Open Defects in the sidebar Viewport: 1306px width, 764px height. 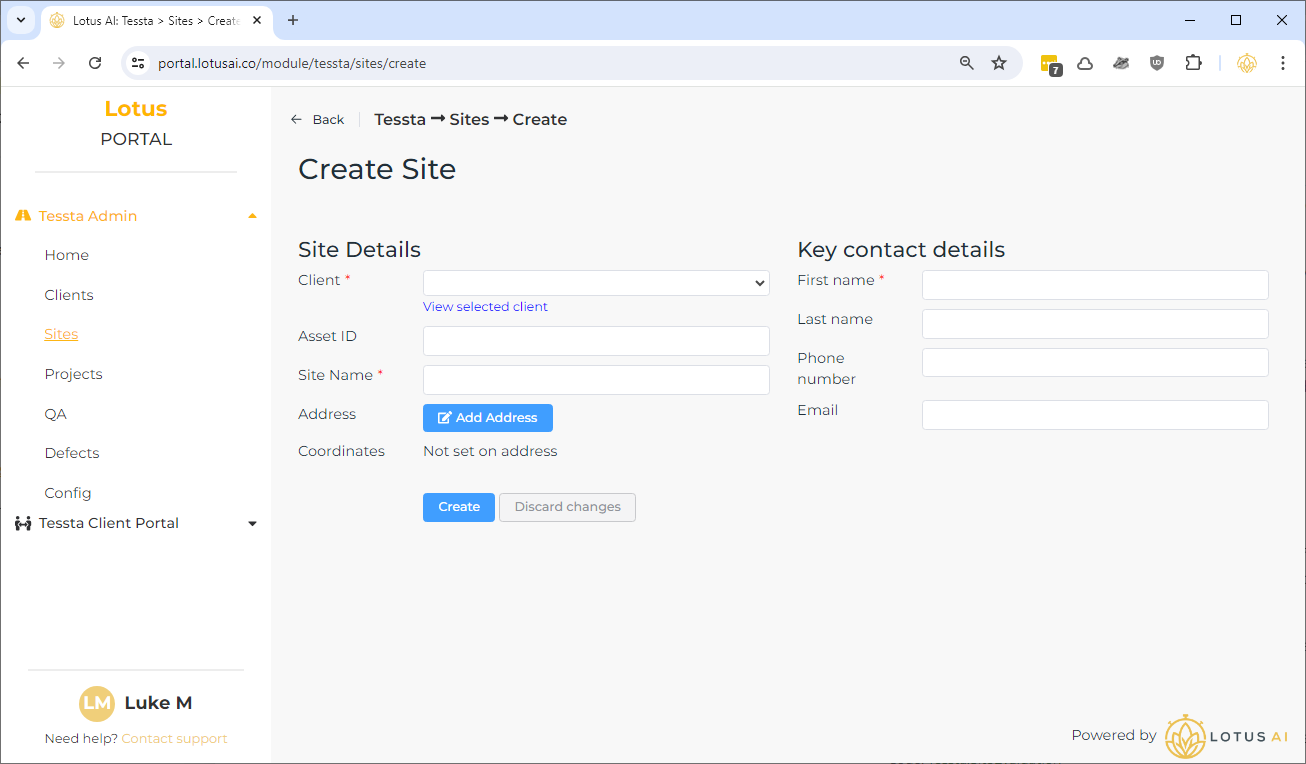click(x=72, y=453)
